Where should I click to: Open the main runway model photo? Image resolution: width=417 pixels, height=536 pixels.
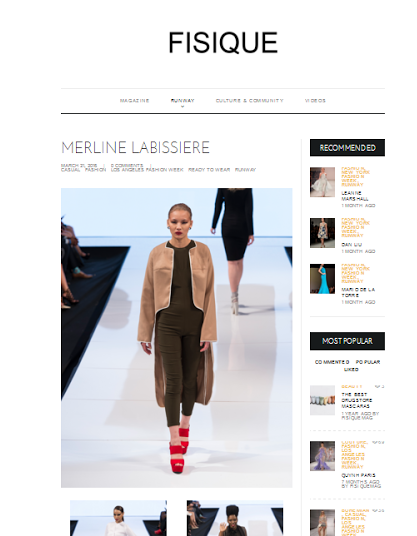[x=177, y=338]
